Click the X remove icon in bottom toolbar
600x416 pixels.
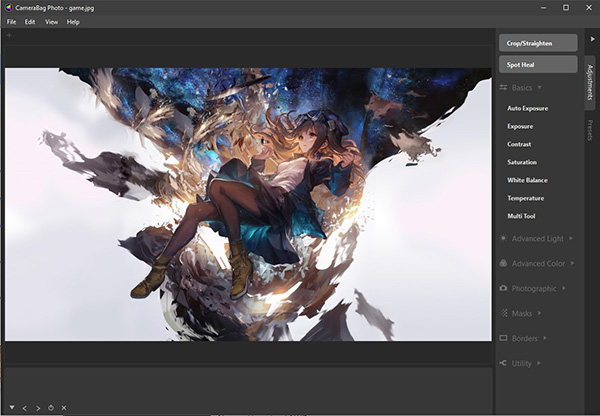[x=63, y=407]
